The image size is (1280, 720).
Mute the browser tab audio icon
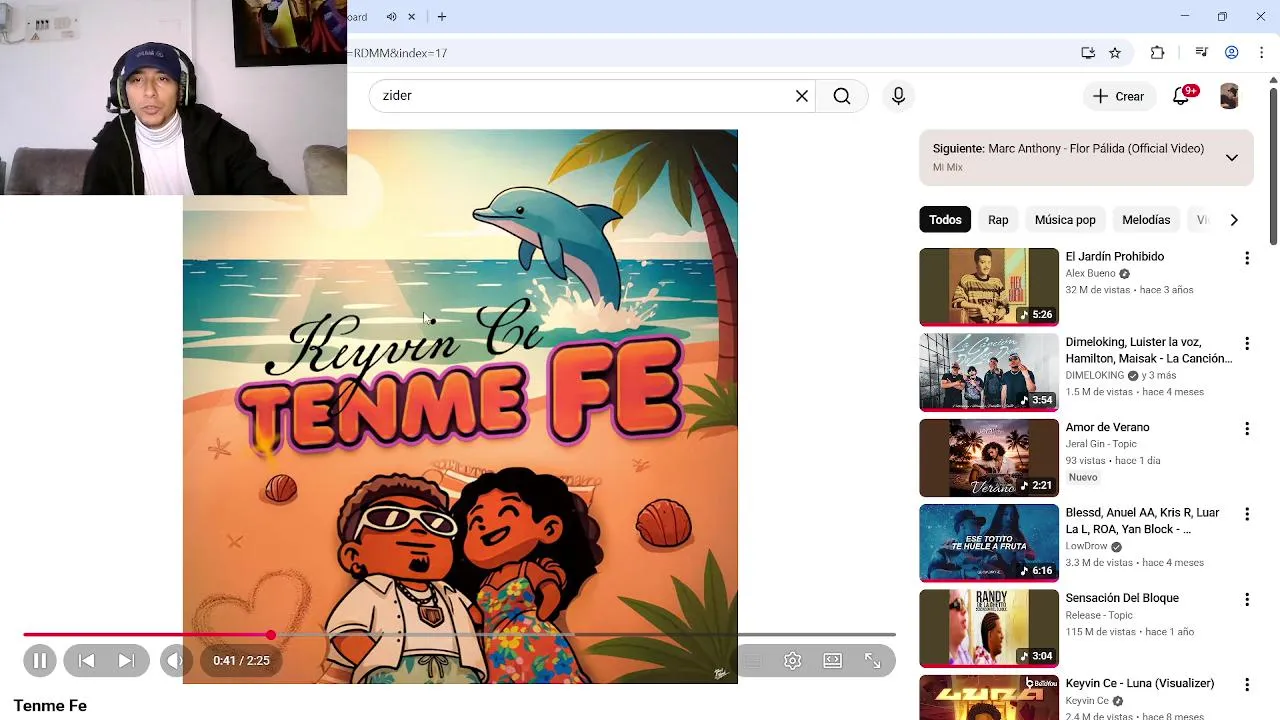(x=391, y=17)
